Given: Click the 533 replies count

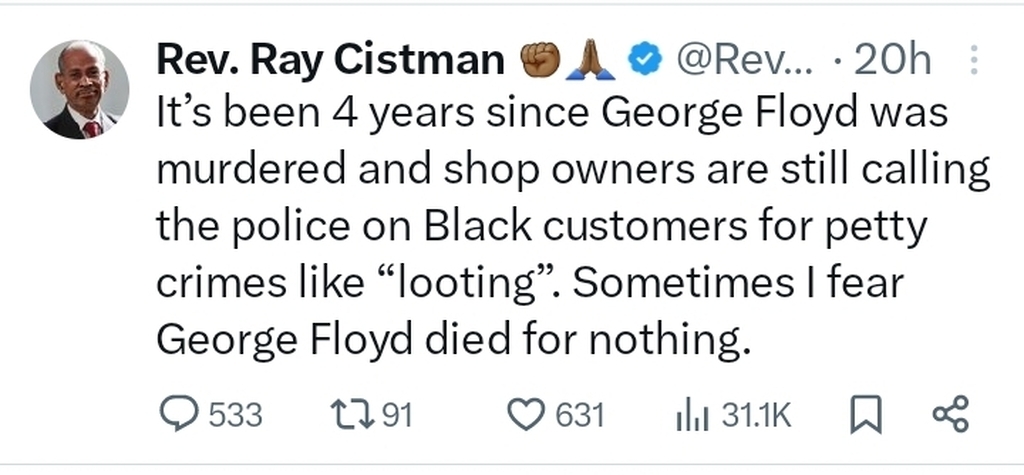Looking at the screenshot, I should coord(235,415).
